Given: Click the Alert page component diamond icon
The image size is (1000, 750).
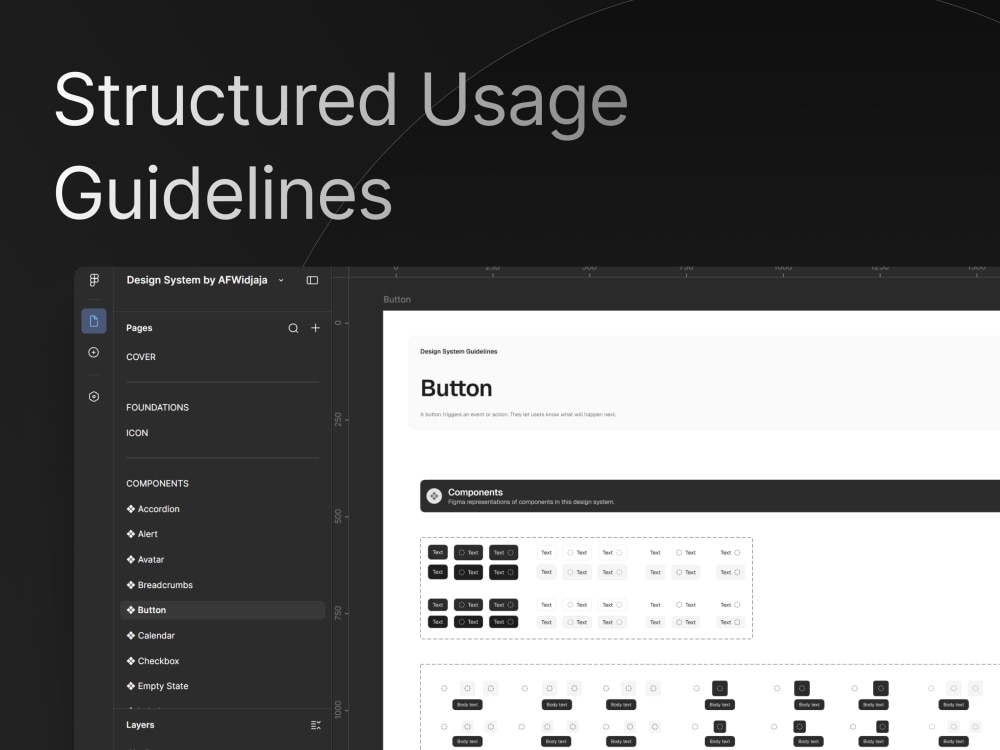Looking at the screenshot, I should [x=131, y=534].
